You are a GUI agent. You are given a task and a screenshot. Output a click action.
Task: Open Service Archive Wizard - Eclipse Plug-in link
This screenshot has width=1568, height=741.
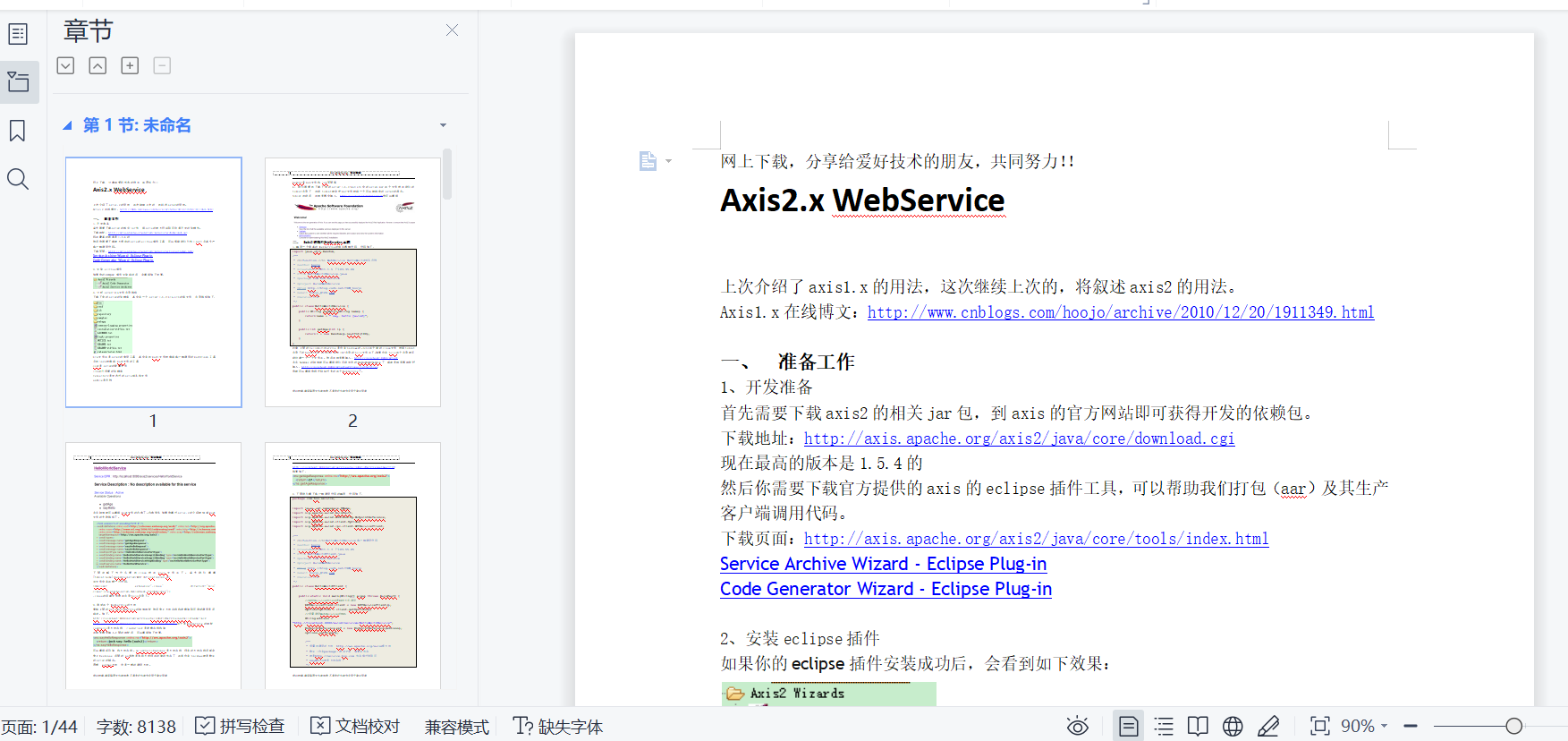(883, 564)
